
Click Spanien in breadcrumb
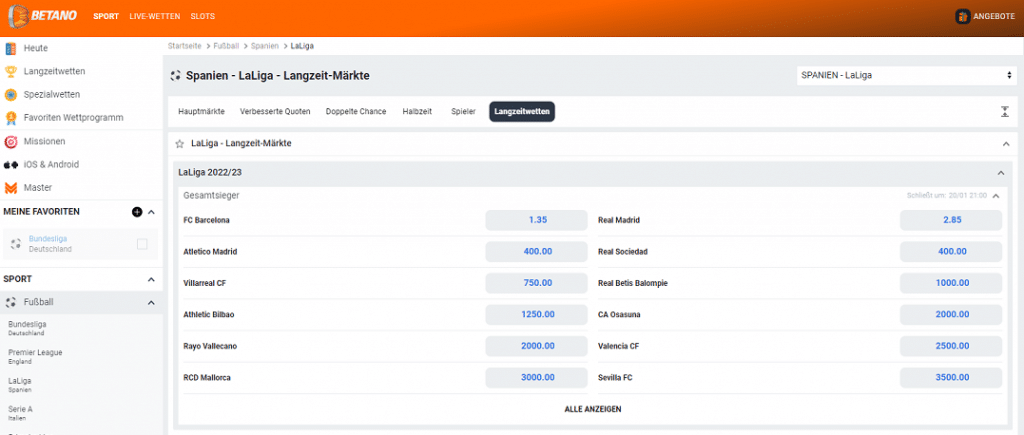pyautogui.click(x=264, y=46)
